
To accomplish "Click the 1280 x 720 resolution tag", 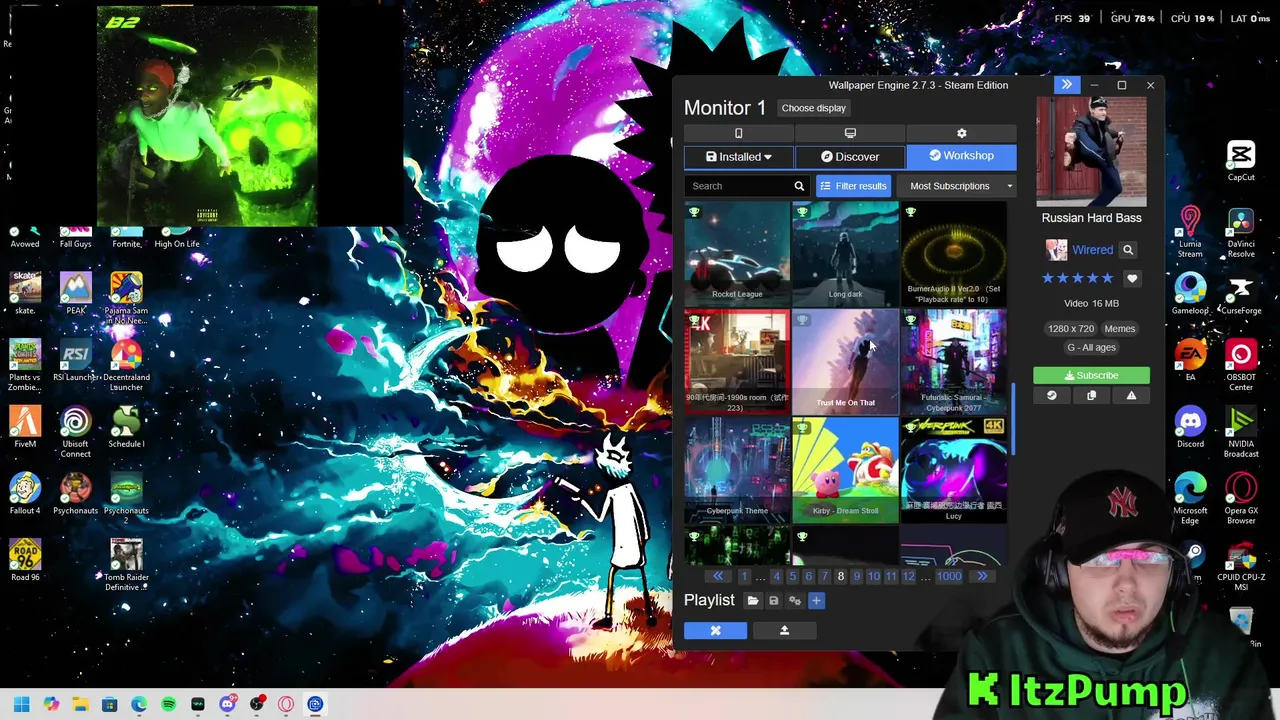I will 1070,329.
